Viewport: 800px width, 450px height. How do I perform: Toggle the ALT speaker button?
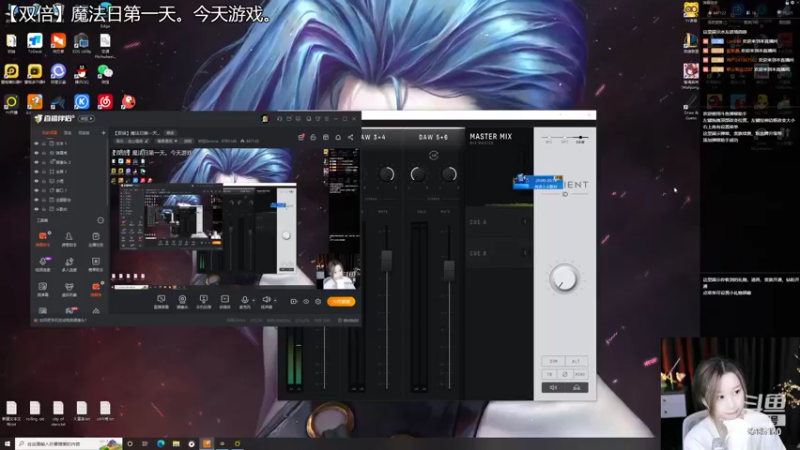576,361
